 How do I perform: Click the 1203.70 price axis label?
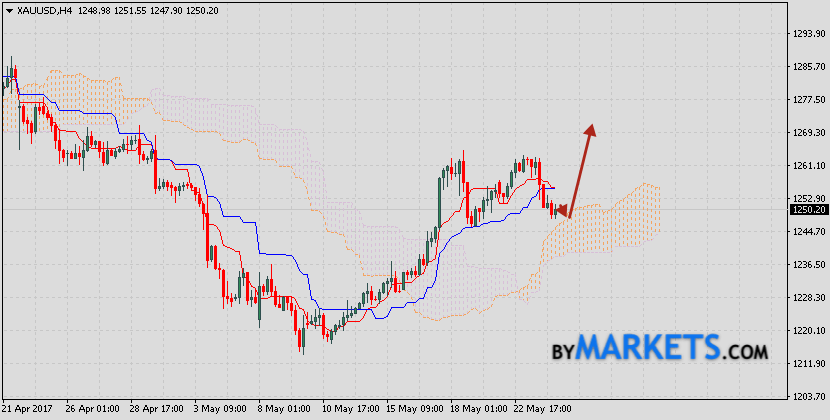tap(807, 396)
